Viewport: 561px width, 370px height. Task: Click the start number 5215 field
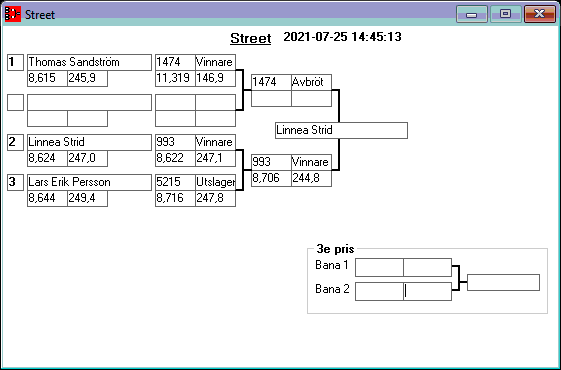point(175,182)
